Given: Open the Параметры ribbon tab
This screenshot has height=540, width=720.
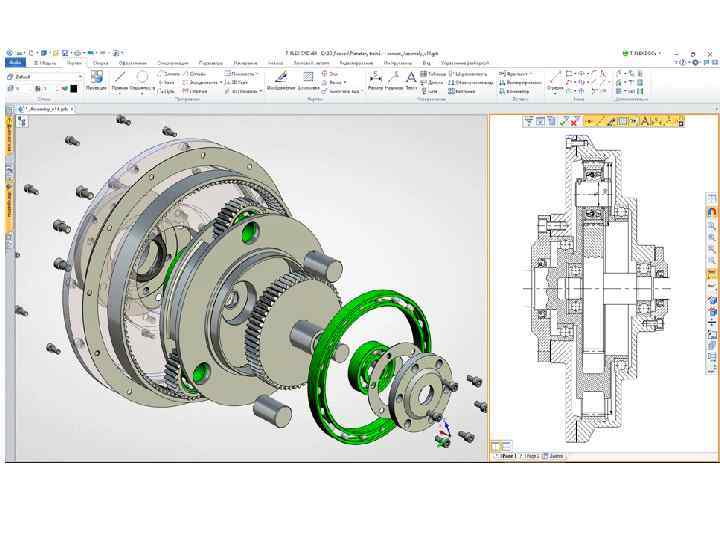Looking at the screenshot, I should tap(211, 62).
